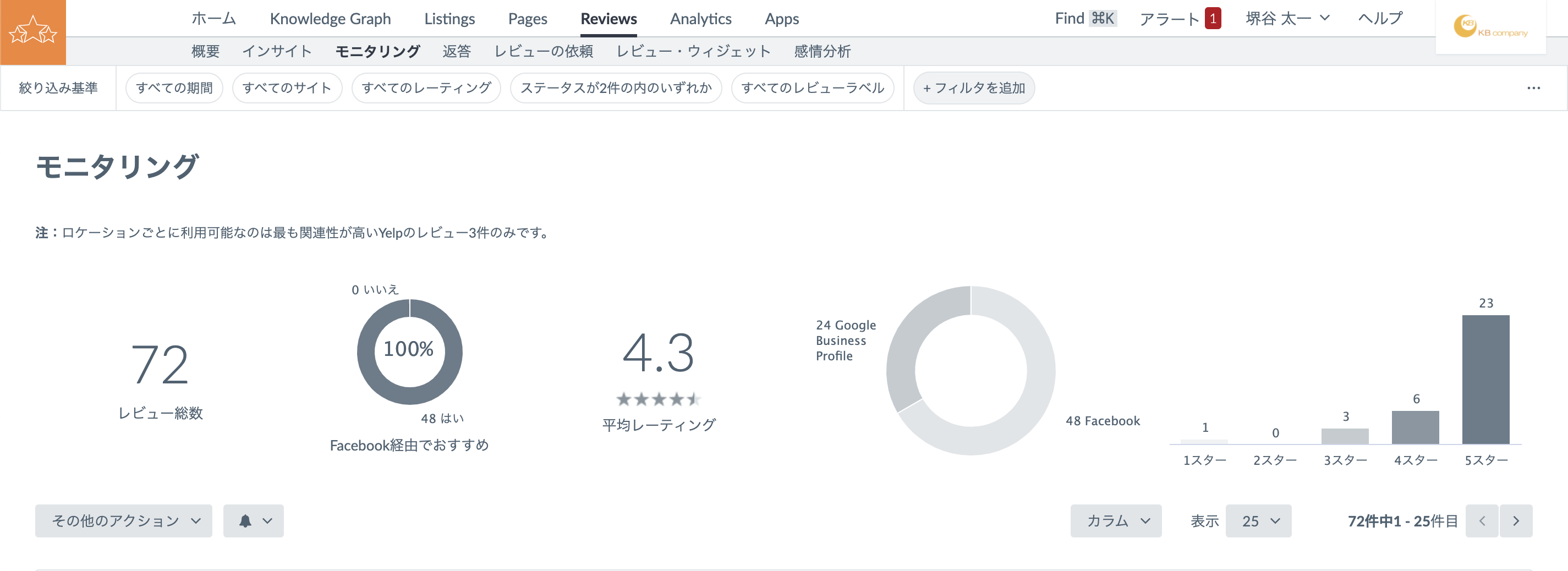Switch to the Analytics tab
The height and width of the screenshot is (571, 1568).
(x=700, y=19)
